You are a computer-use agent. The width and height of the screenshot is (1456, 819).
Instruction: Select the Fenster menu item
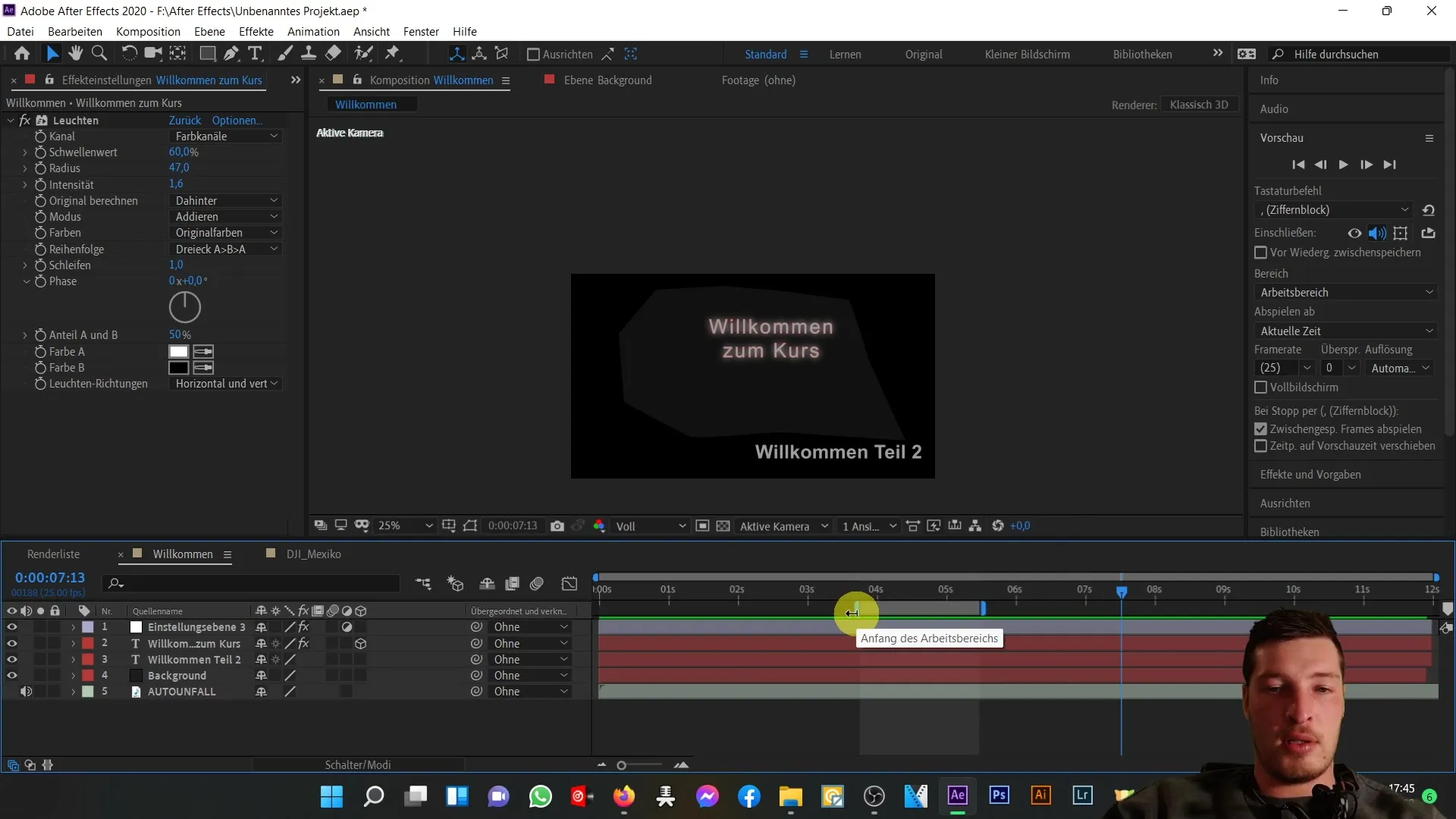tap(421, 31)
